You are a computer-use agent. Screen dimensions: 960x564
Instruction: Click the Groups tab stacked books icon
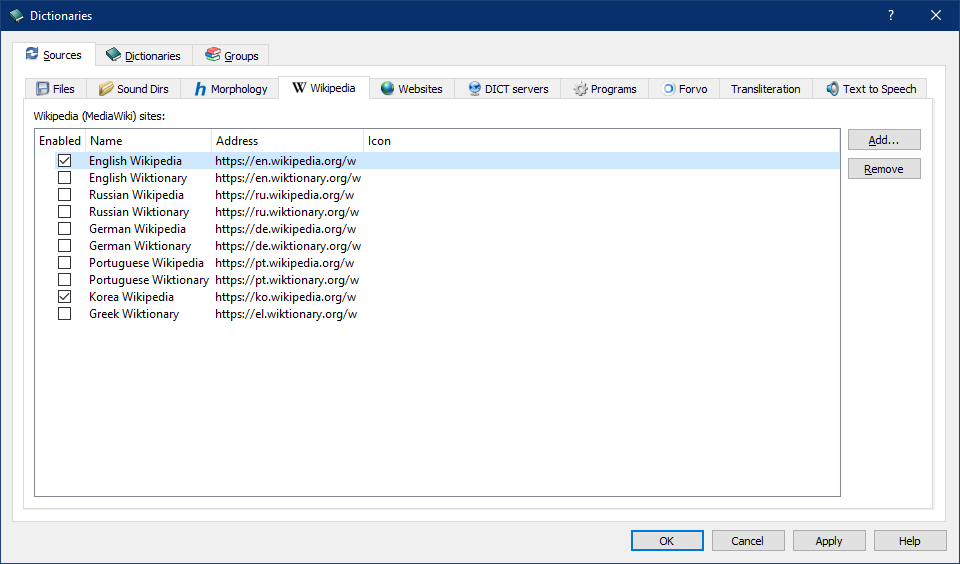[212, 55]
